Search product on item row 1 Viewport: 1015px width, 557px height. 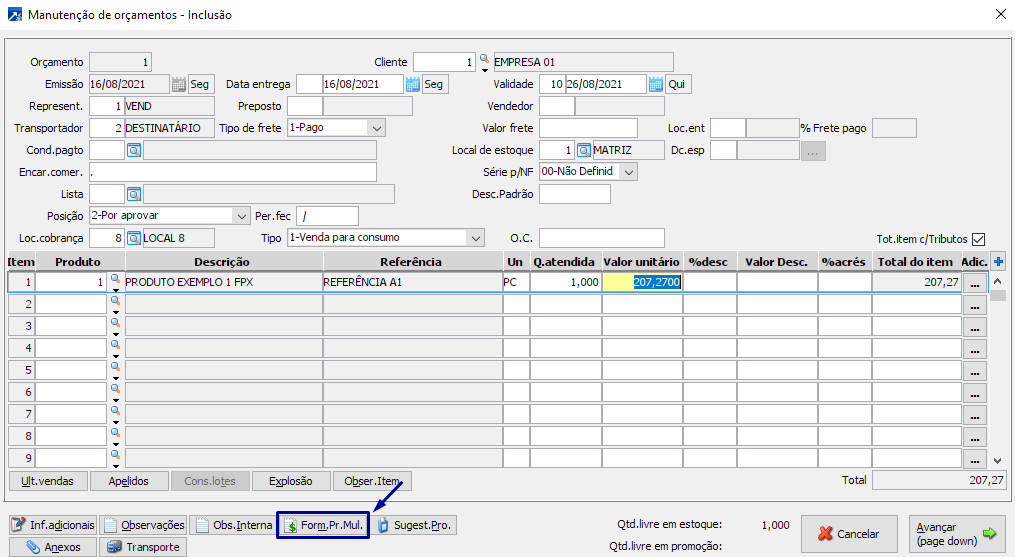point(115,279)
